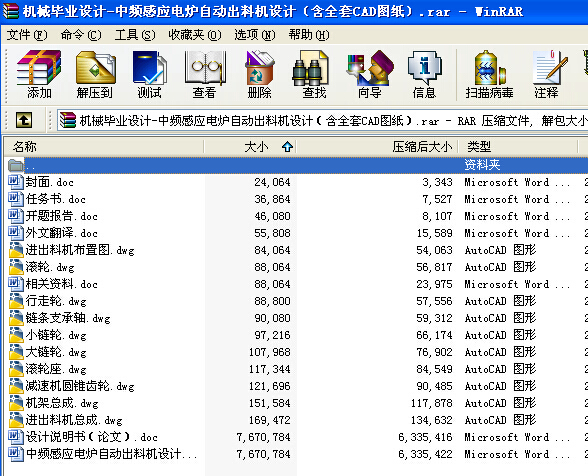588x476 pixels.
Task: Open the 收藏夹(O) menu
Action: [195, 35]
